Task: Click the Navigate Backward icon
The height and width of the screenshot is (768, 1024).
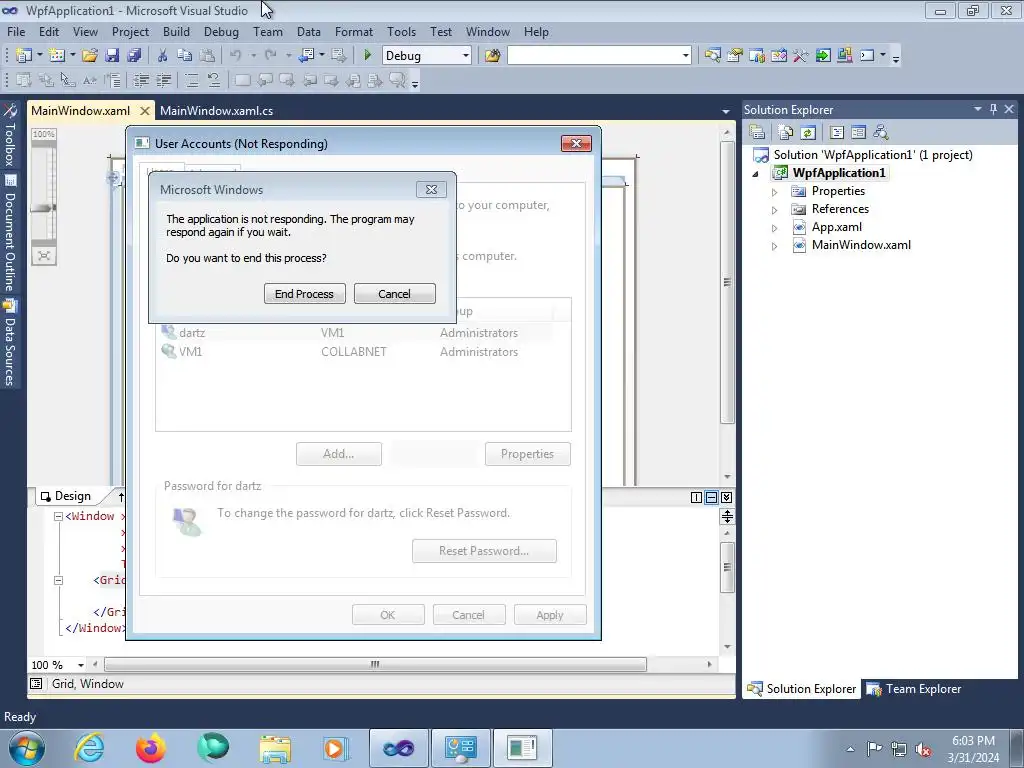Action: tap(306, 56)
